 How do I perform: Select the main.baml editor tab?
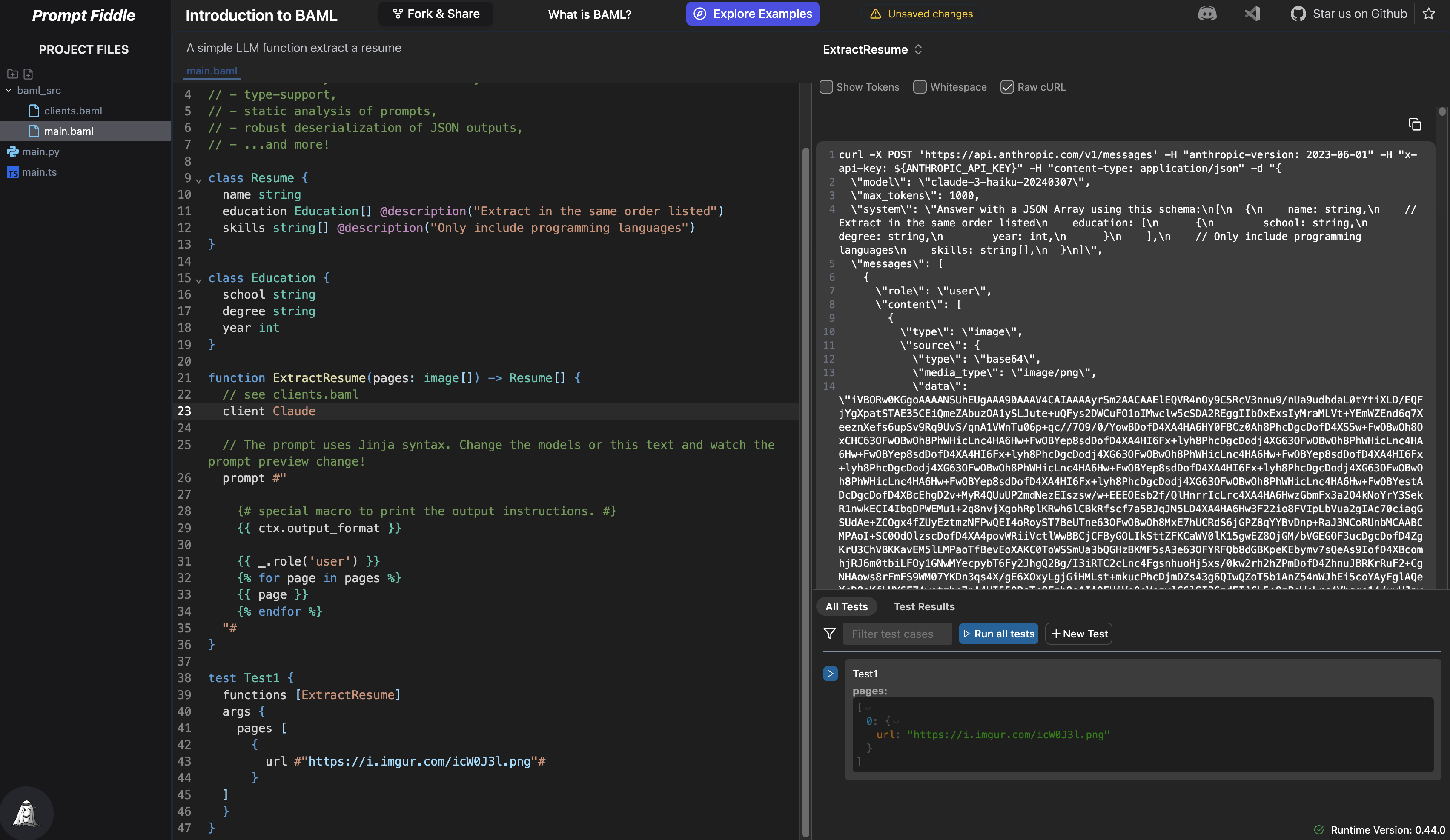(212, 71)
